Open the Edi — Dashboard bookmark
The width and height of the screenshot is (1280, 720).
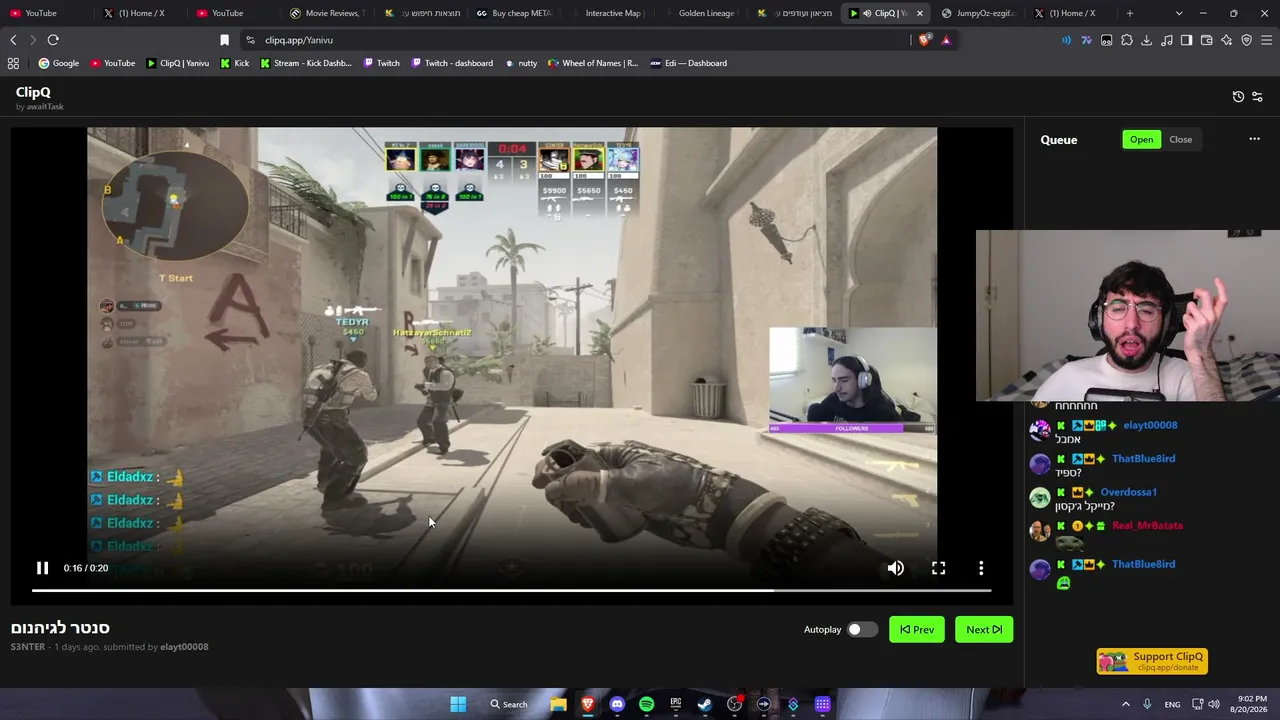pos(688,63)
